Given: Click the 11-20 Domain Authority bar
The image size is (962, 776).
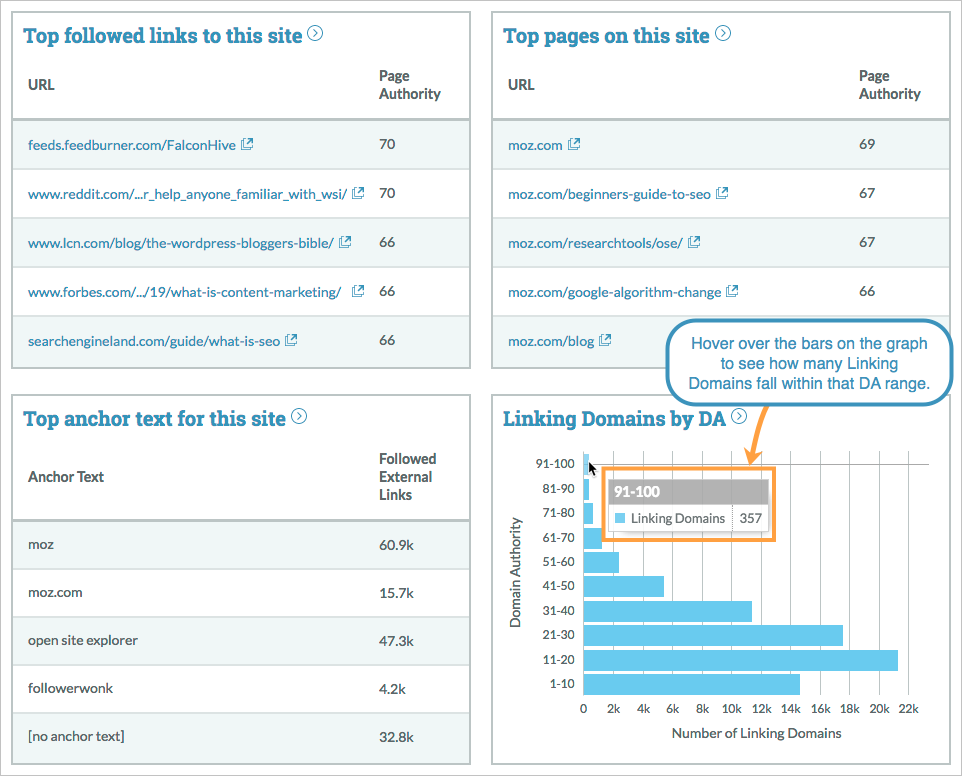Looking at the screenshot, I should pyautogui.click(x=741, y=660).
